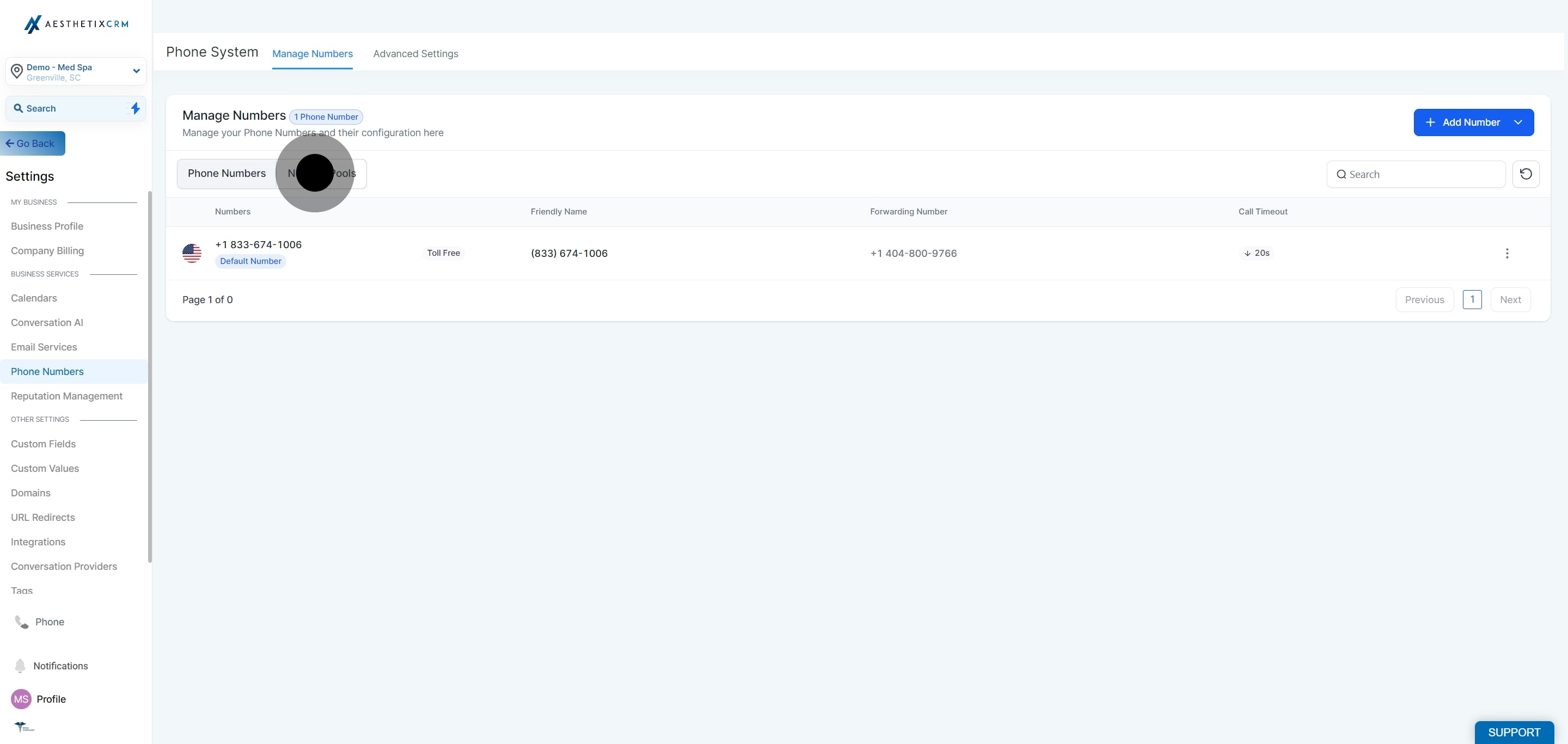The height and width of the screenshot is (744, 1568).
Task: Click the lightning bolt quick actions icon
Action: 135,108
